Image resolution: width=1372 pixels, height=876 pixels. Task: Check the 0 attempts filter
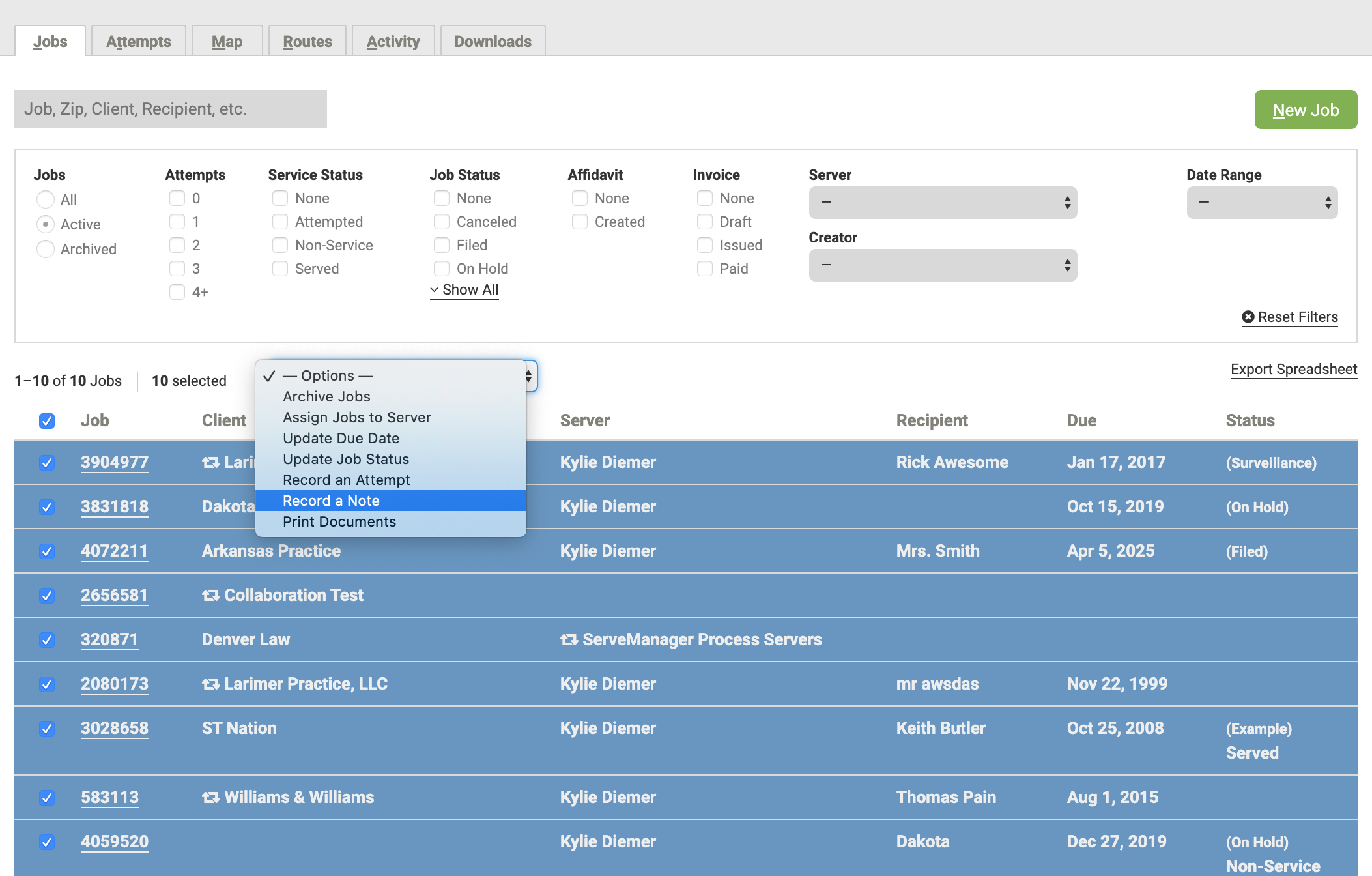click(x=177, y=198)
